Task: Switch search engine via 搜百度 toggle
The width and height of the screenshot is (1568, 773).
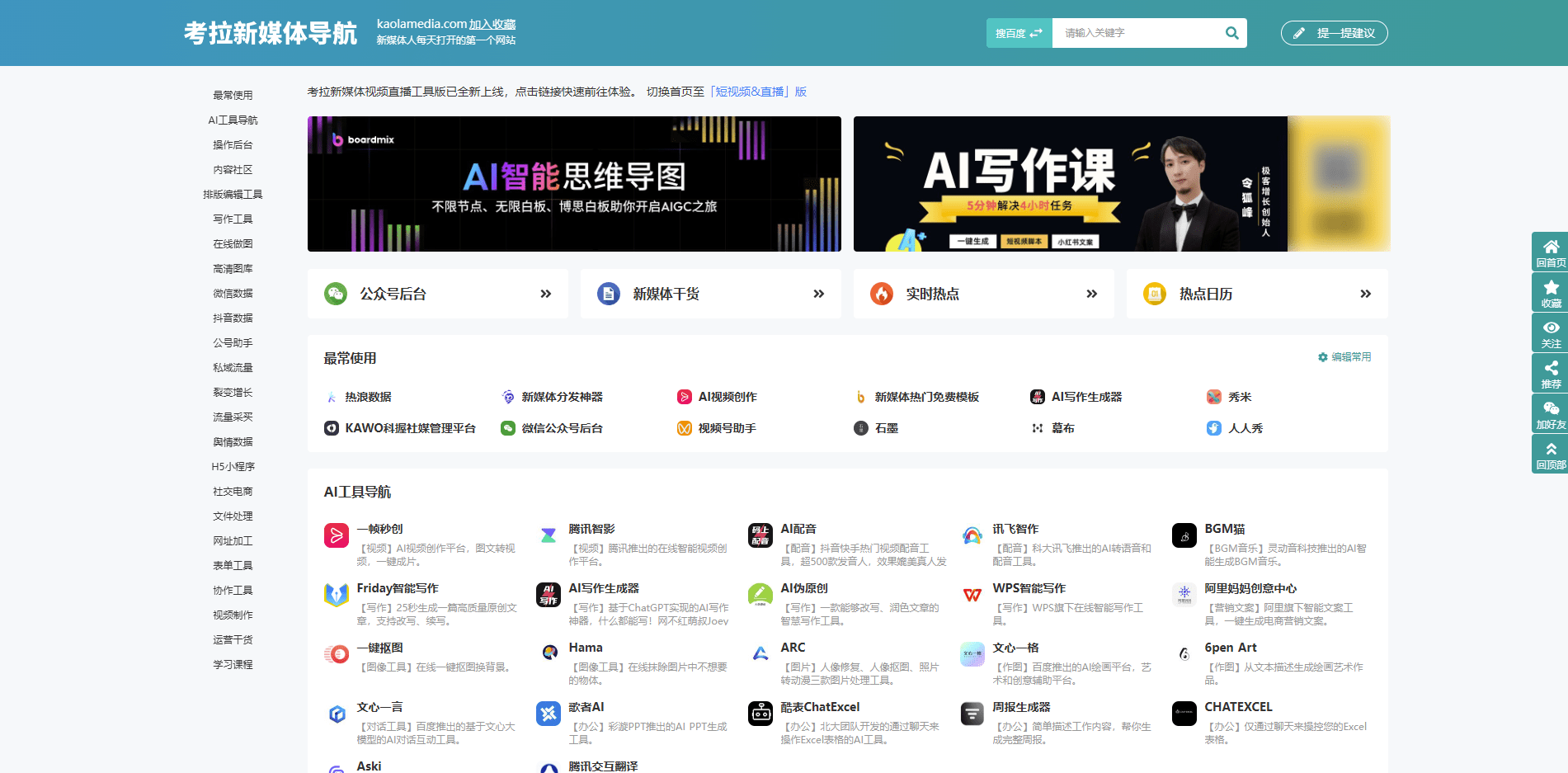Action: (x=1019, y=33)
